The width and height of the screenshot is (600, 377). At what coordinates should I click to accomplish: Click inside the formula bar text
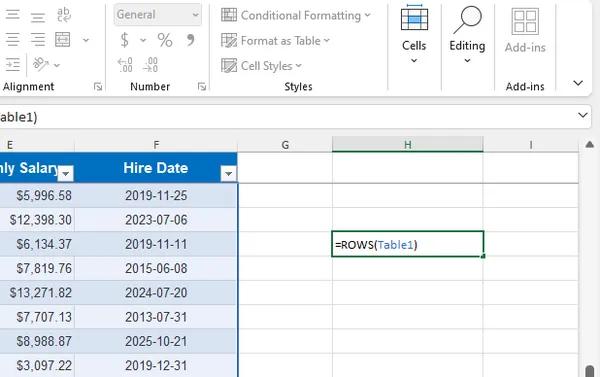tap(18, 117)
